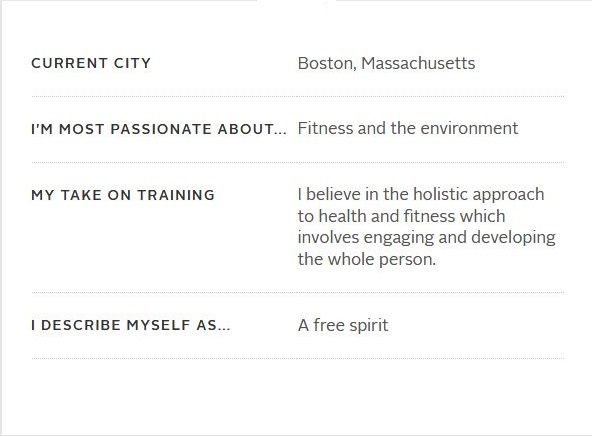
Task: Click the CURRENT CITY label
Action: pos(91,63)
